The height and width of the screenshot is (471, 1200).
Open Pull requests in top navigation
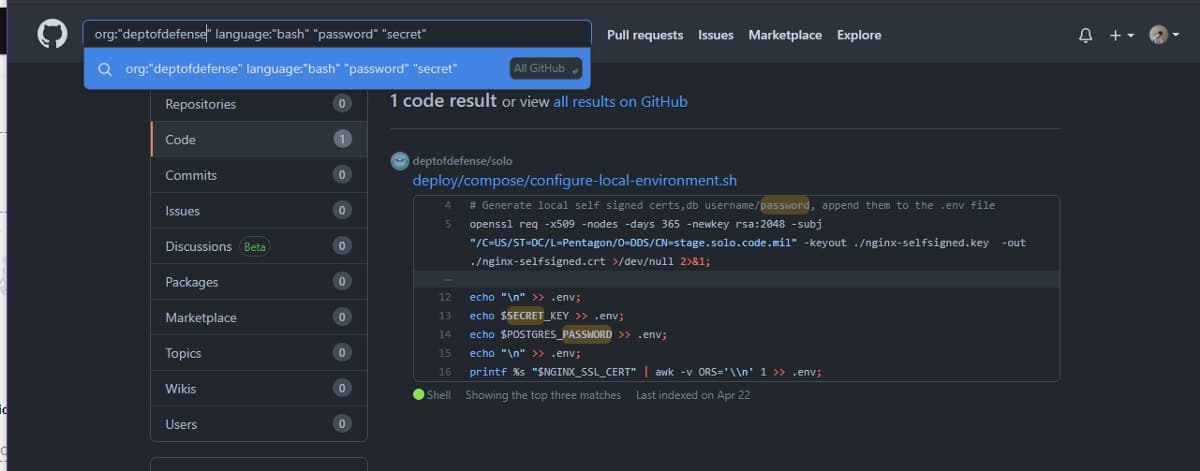pos(645,35)
